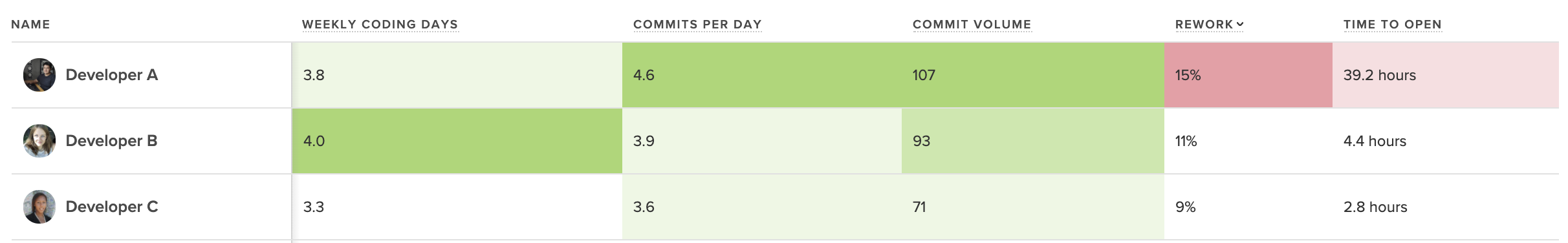Click Developer B's 11% rework value
Viewport: 1568px width, 243px height.
[1186, 141]
